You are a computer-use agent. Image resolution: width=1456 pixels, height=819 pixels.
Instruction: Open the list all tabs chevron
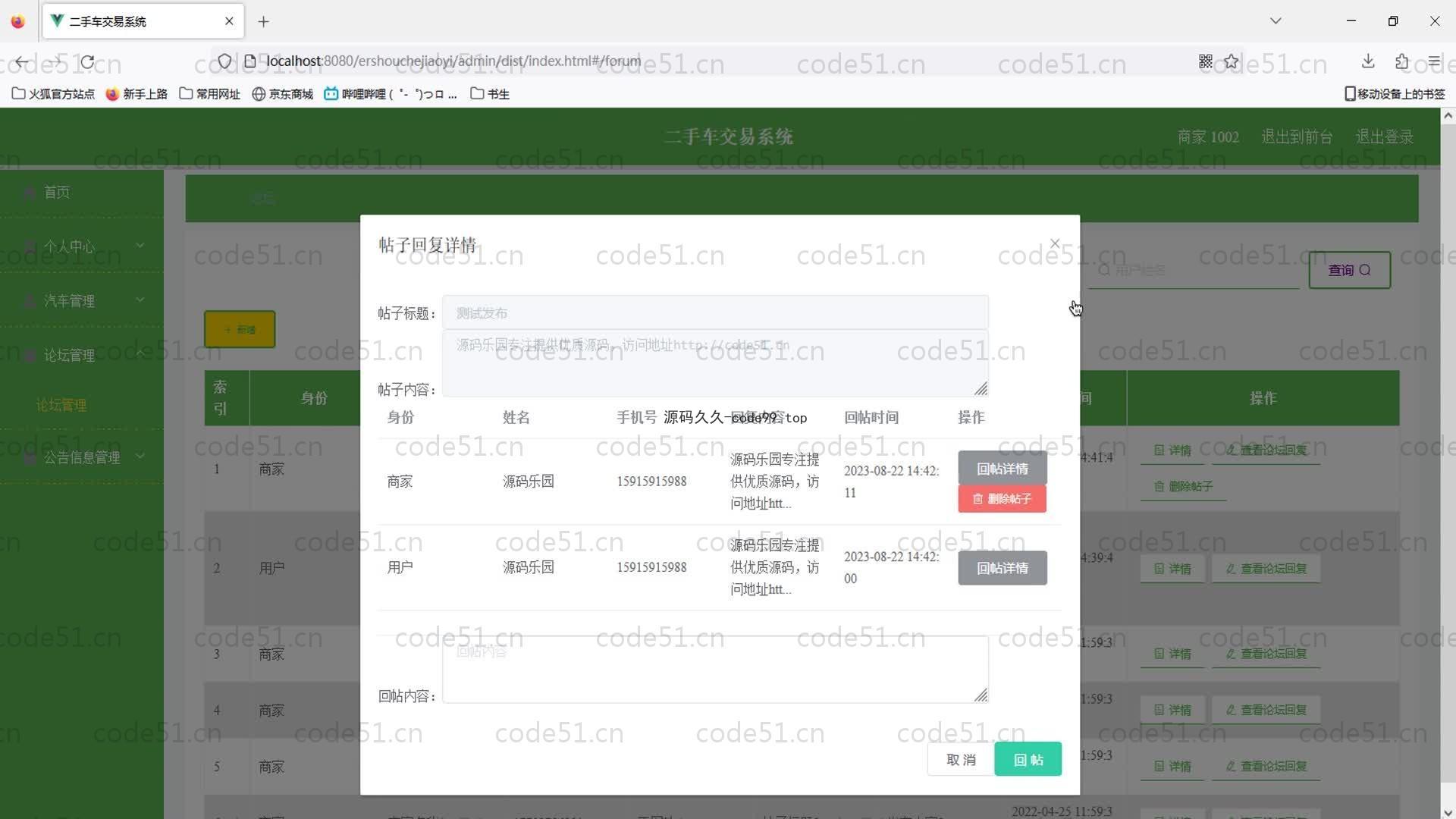[1276, 21]
